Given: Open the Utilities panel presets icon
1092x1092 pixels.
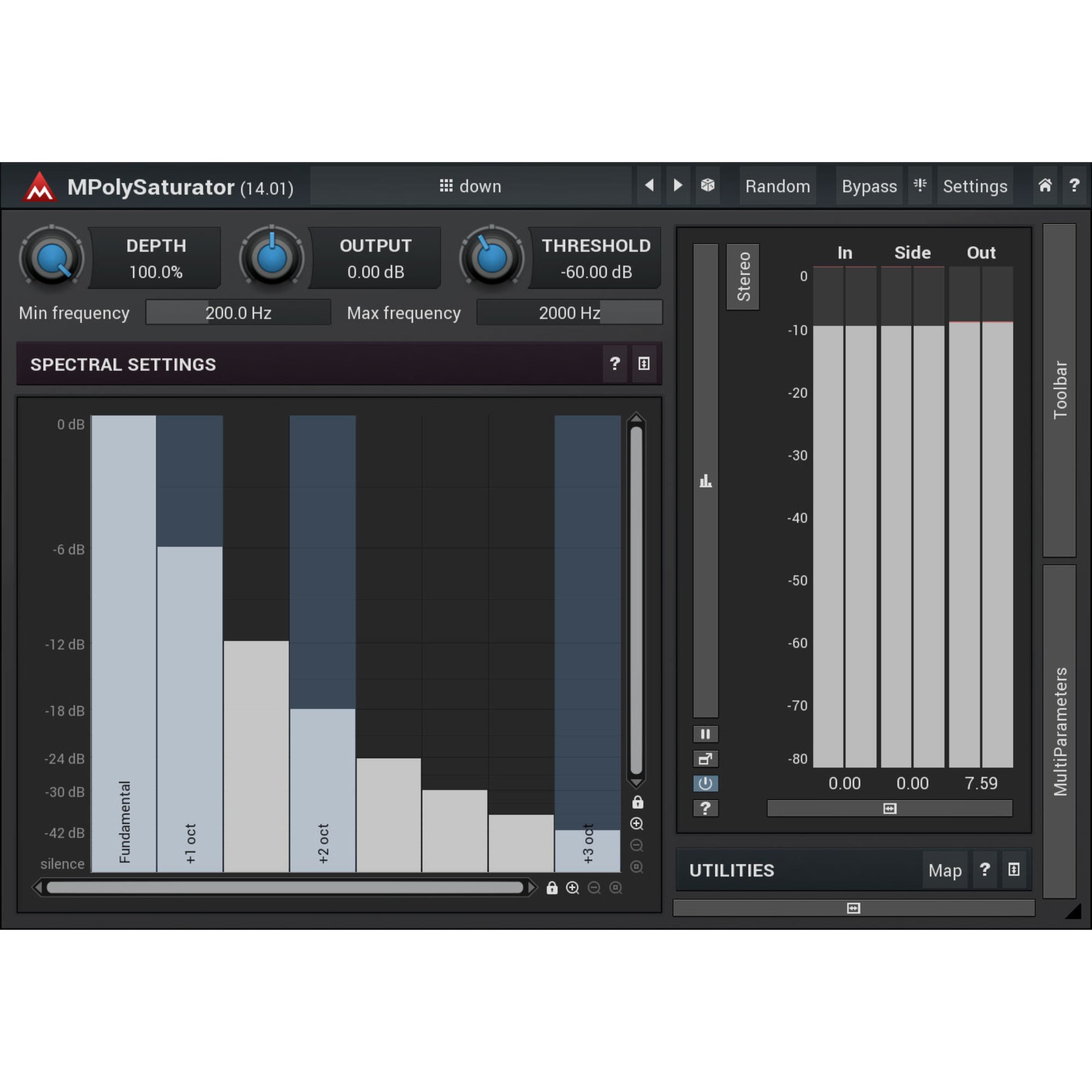Looking at the screenshot, I should (1014, 869).
